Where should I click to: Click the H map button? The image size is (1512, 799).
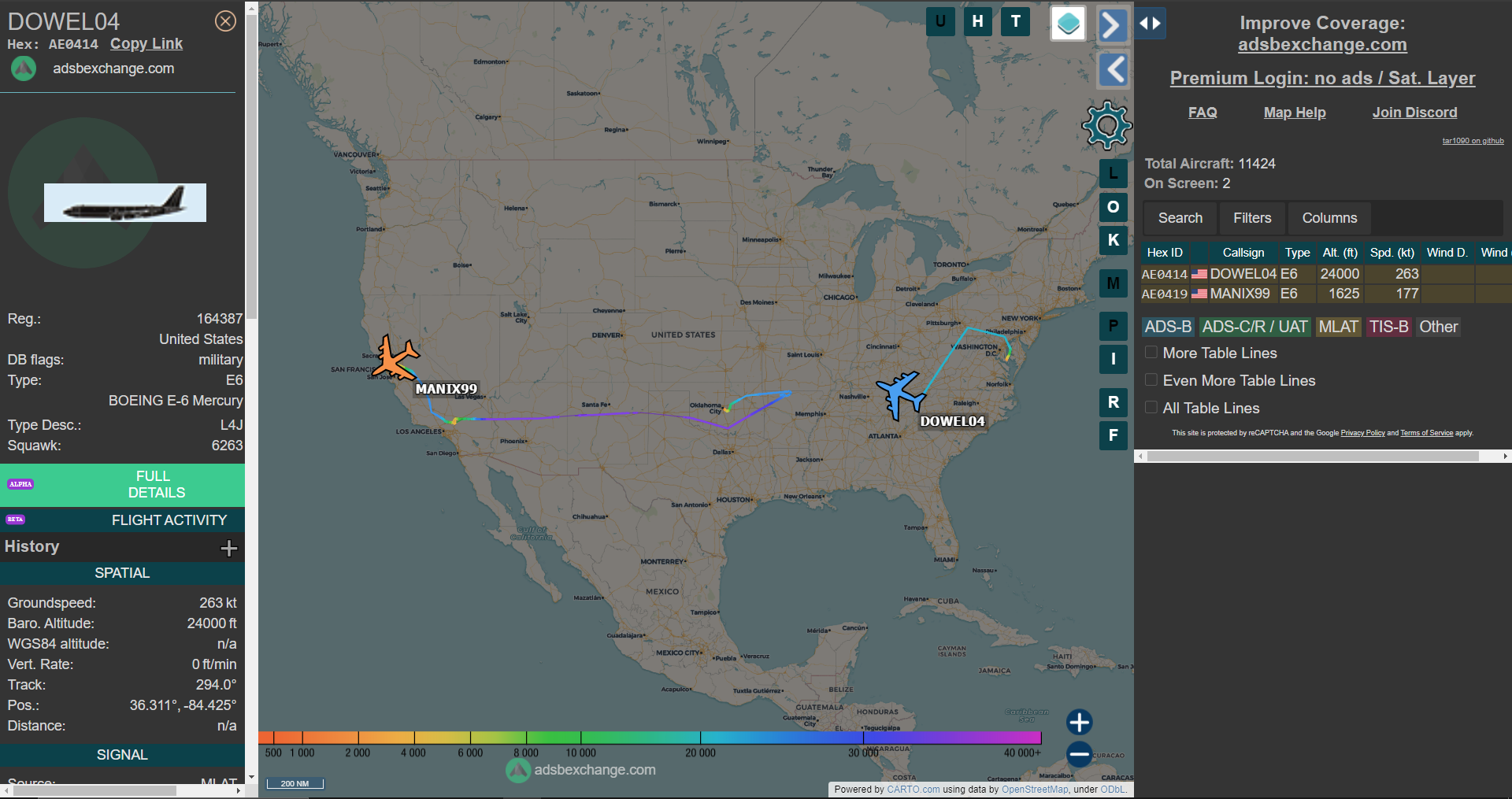[977, 21]
